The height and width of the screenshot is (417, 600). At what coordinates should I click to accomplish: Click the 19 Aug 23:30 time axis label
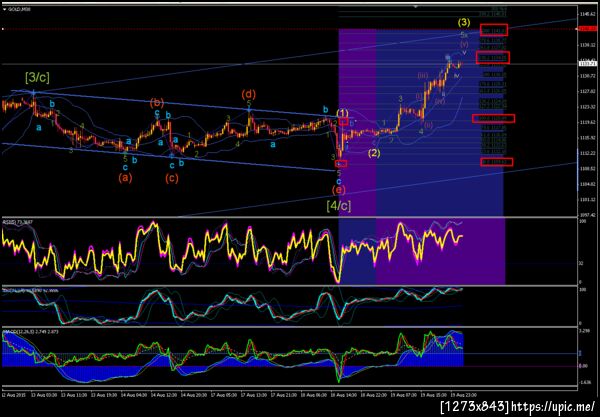point(463,395)
